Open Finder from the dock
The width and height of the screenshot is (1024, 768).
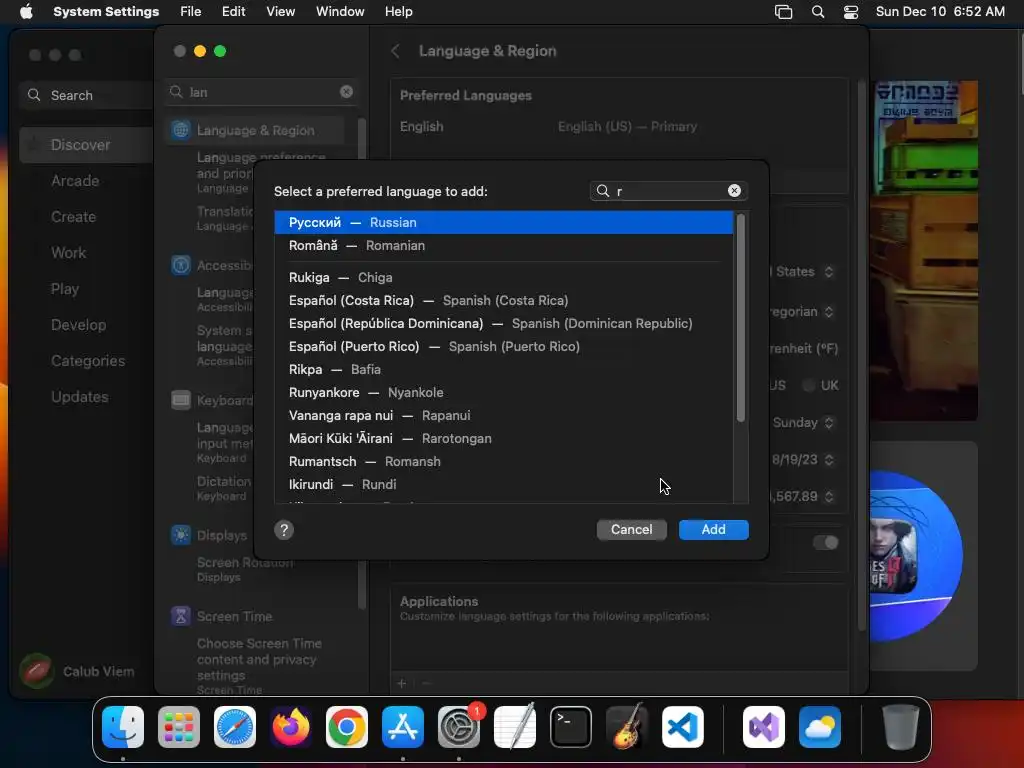123,727
